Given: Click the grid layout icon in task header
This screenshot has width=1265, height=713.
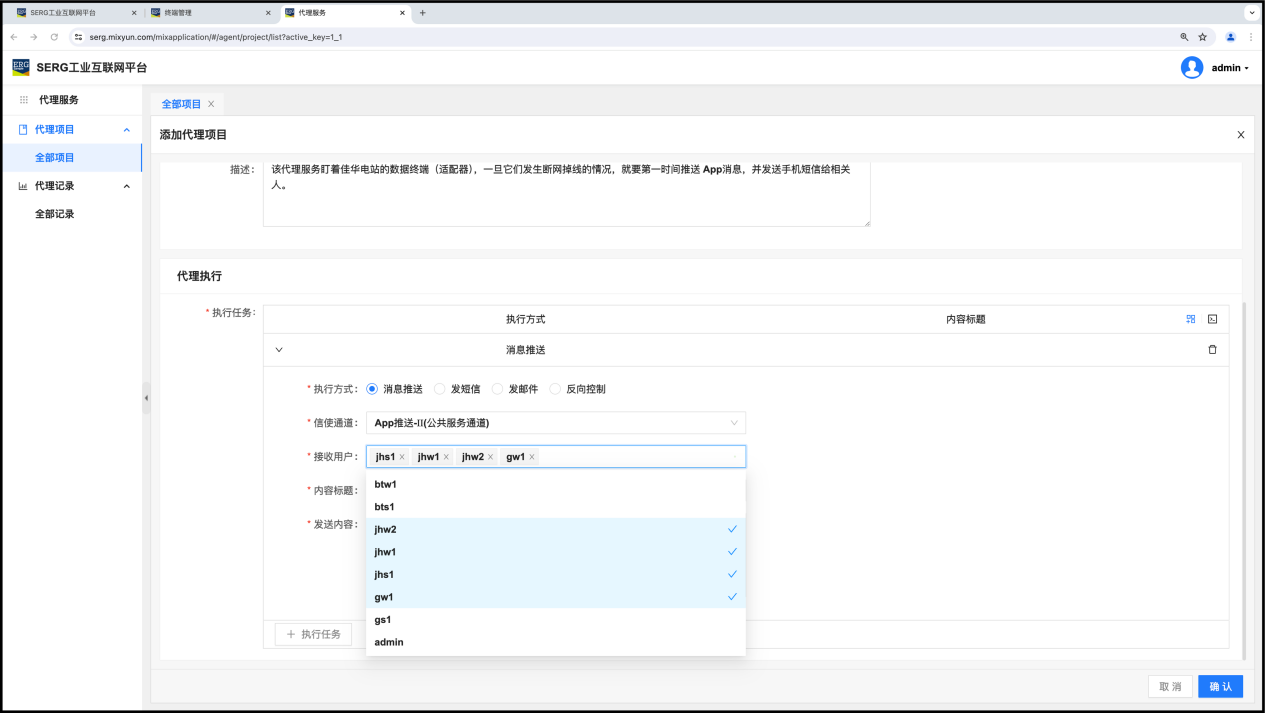Looking at the screenshot, I should 1191,319.
